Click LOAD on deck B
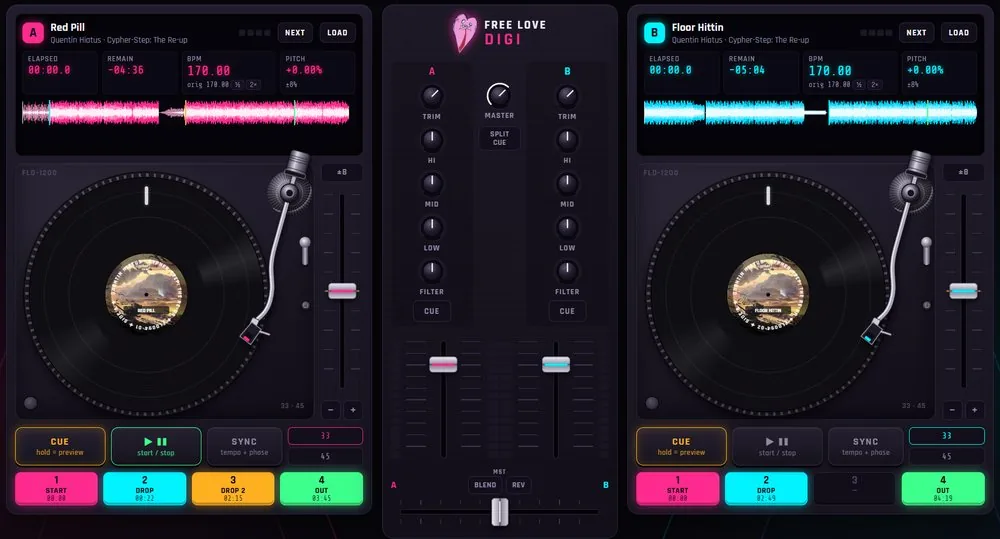 point(959,33)
